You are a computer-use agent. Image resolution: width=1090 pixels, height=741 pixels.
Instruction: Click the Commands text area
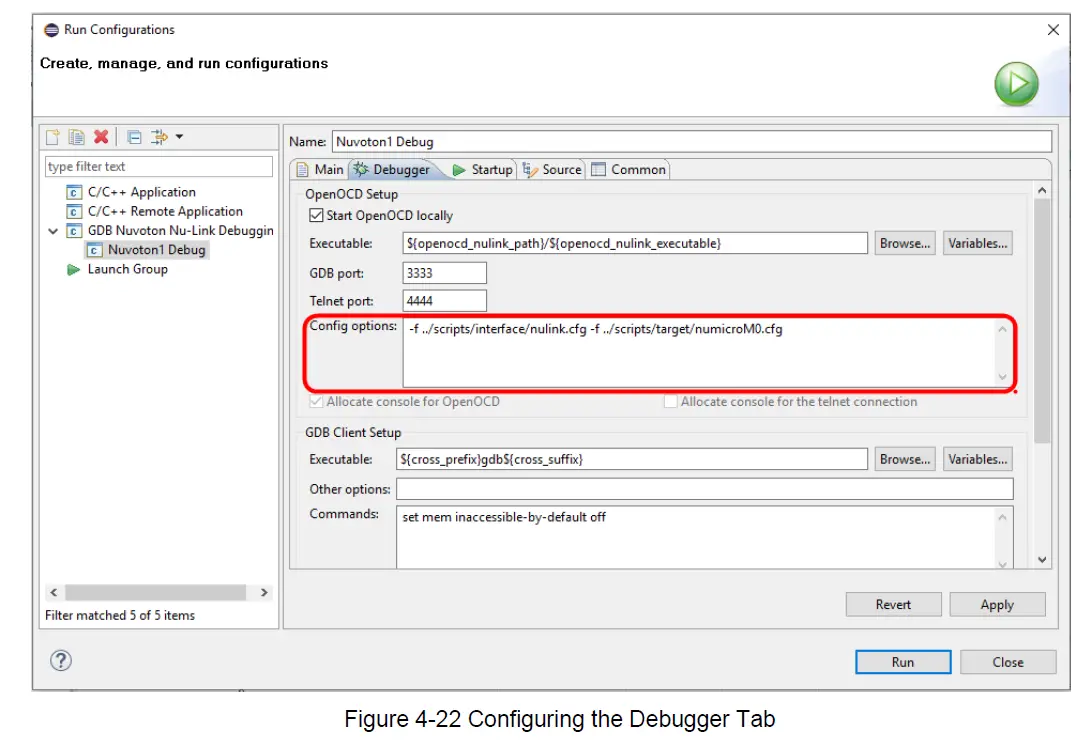click(697, 537)
